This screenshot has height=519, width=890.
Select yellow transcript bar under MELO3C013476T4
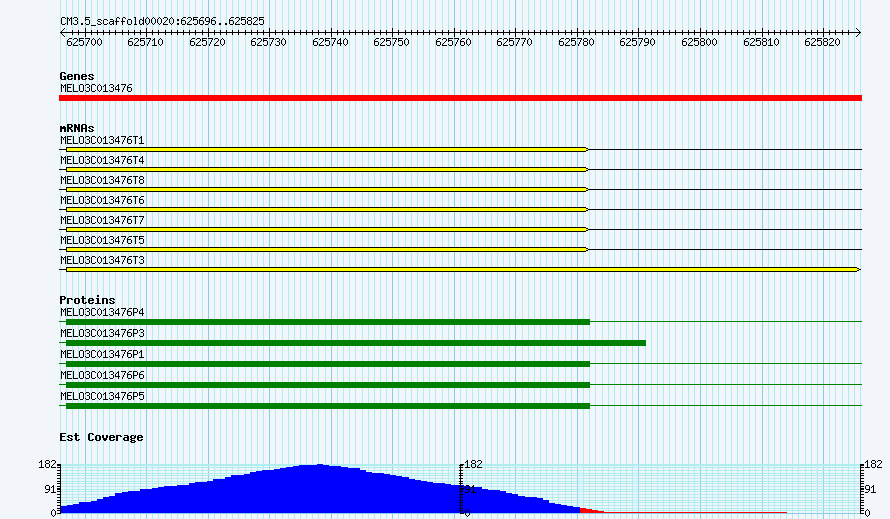pos(327,169)
